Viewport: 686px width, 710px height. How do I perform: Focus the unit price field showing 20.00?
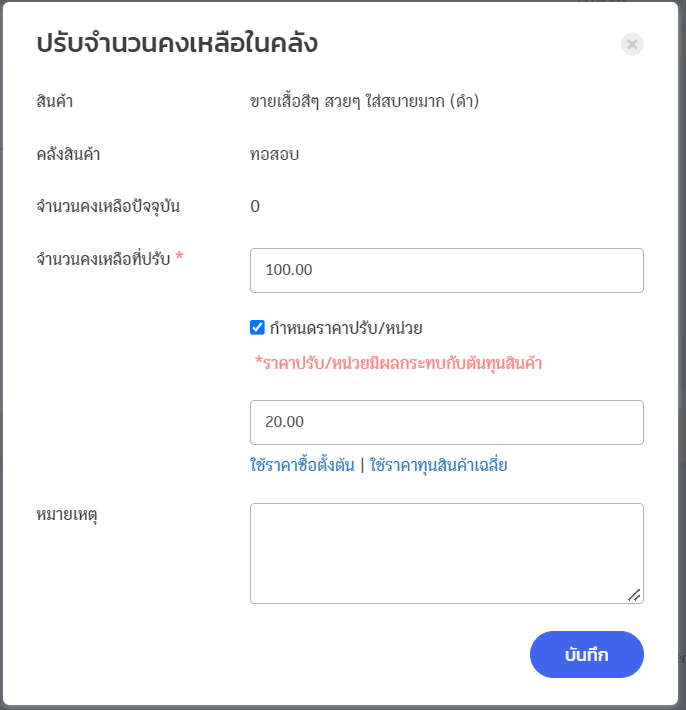pyautogui.click(x=446, y=422)
